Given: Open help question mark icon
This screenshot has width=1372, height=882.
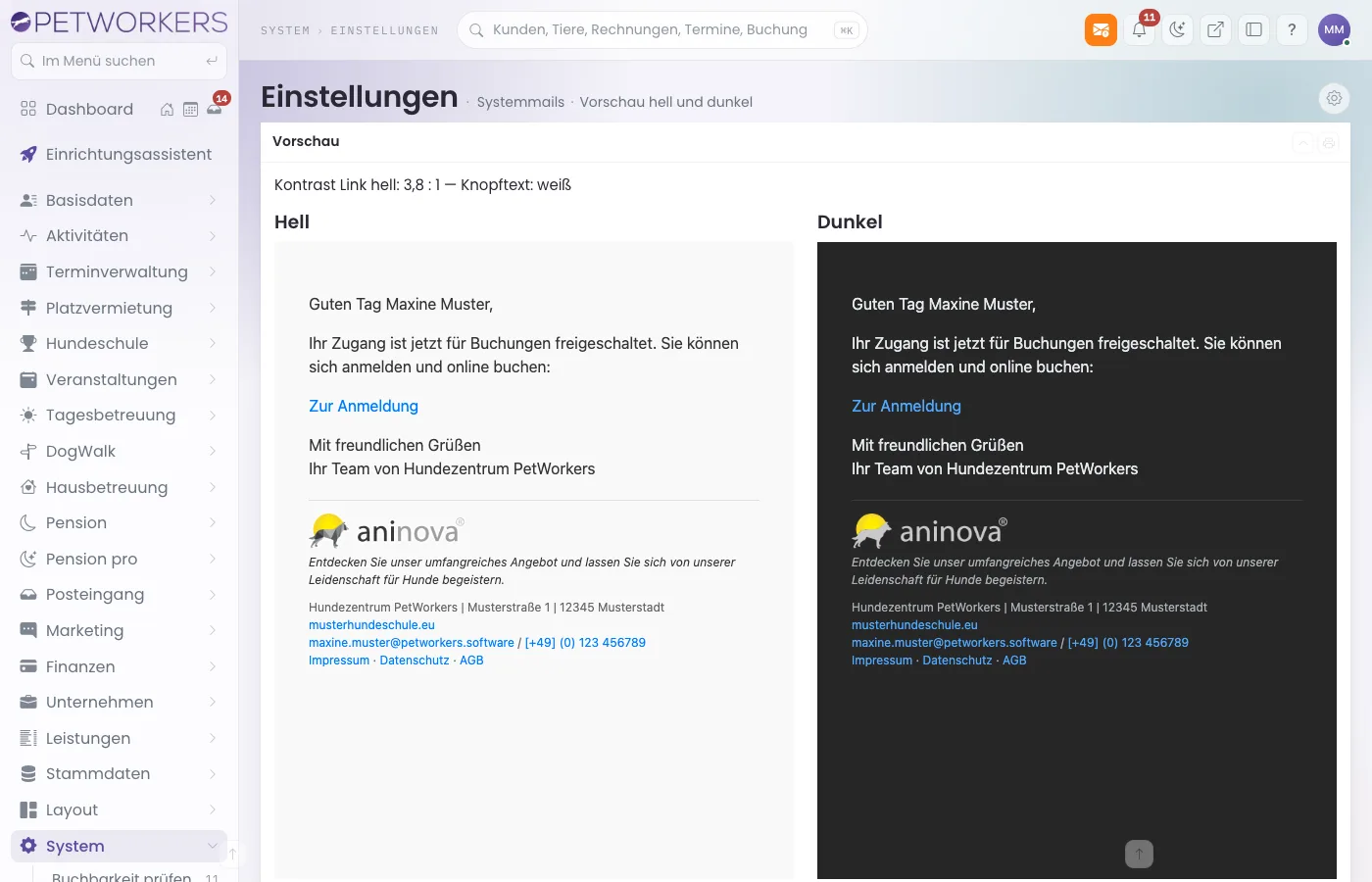Looking at the screenshot, I should (x=1292, y=29).
